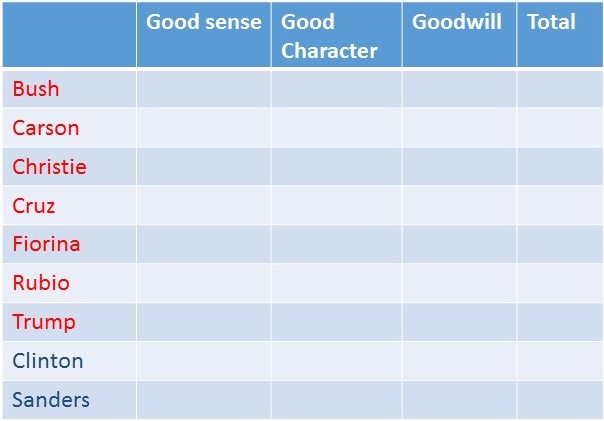Select the Rubio row label
Image resolution: width=604 pixels, height=421 pixels.
41,283
